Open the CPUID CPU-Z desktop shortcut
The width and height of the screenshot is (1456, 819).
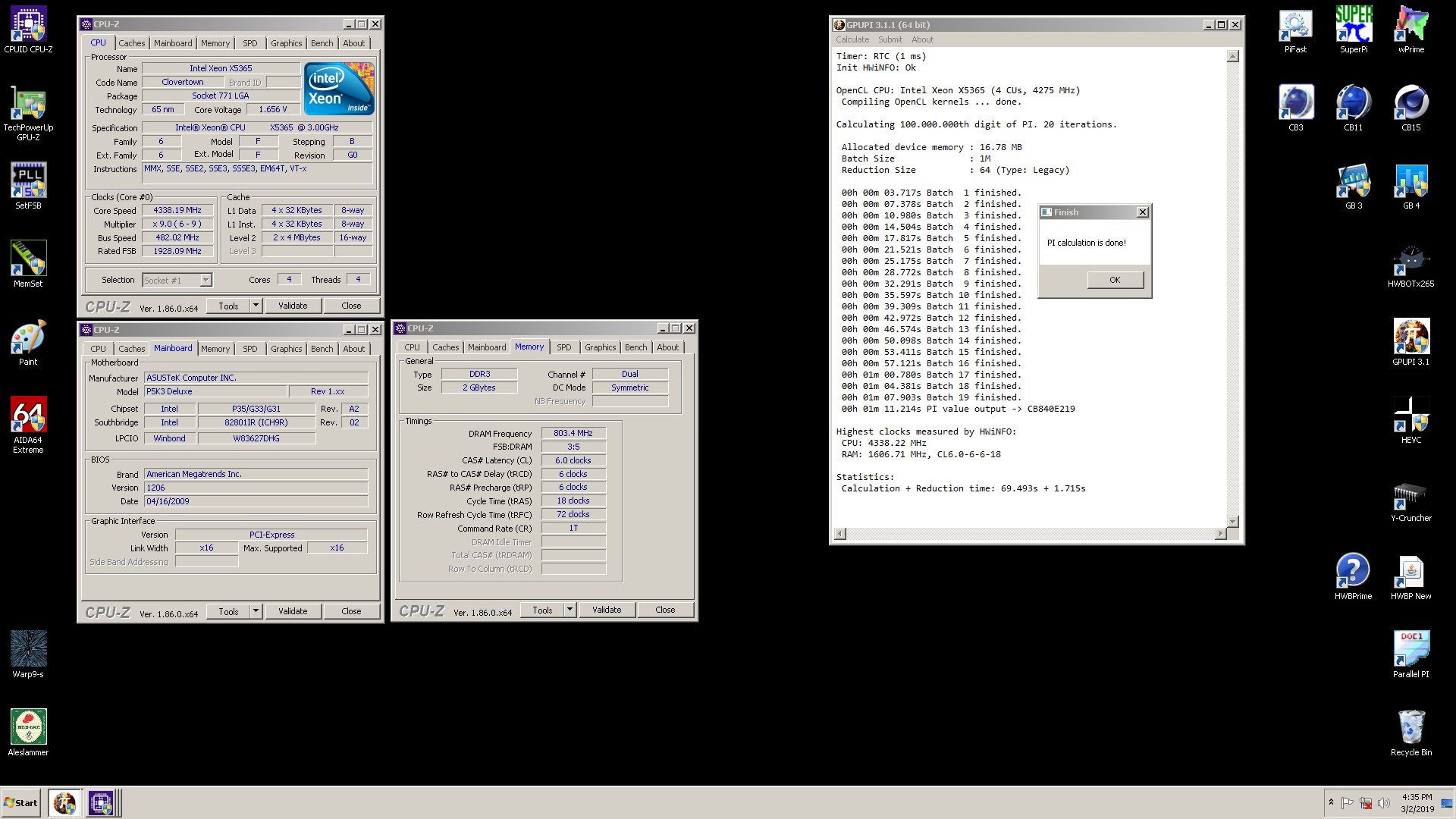point(28,30)
